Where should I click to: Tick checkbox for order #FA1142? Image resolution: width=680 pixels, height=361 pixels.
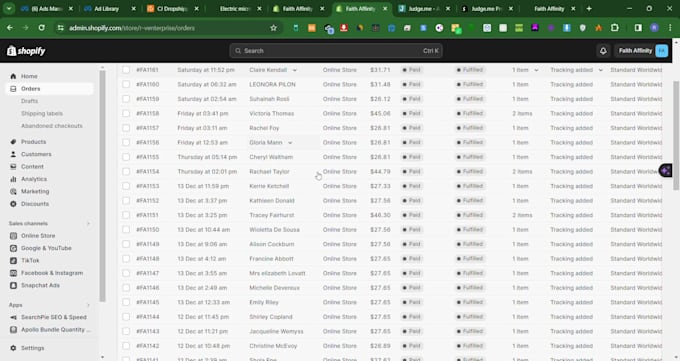tap(126, 346)
